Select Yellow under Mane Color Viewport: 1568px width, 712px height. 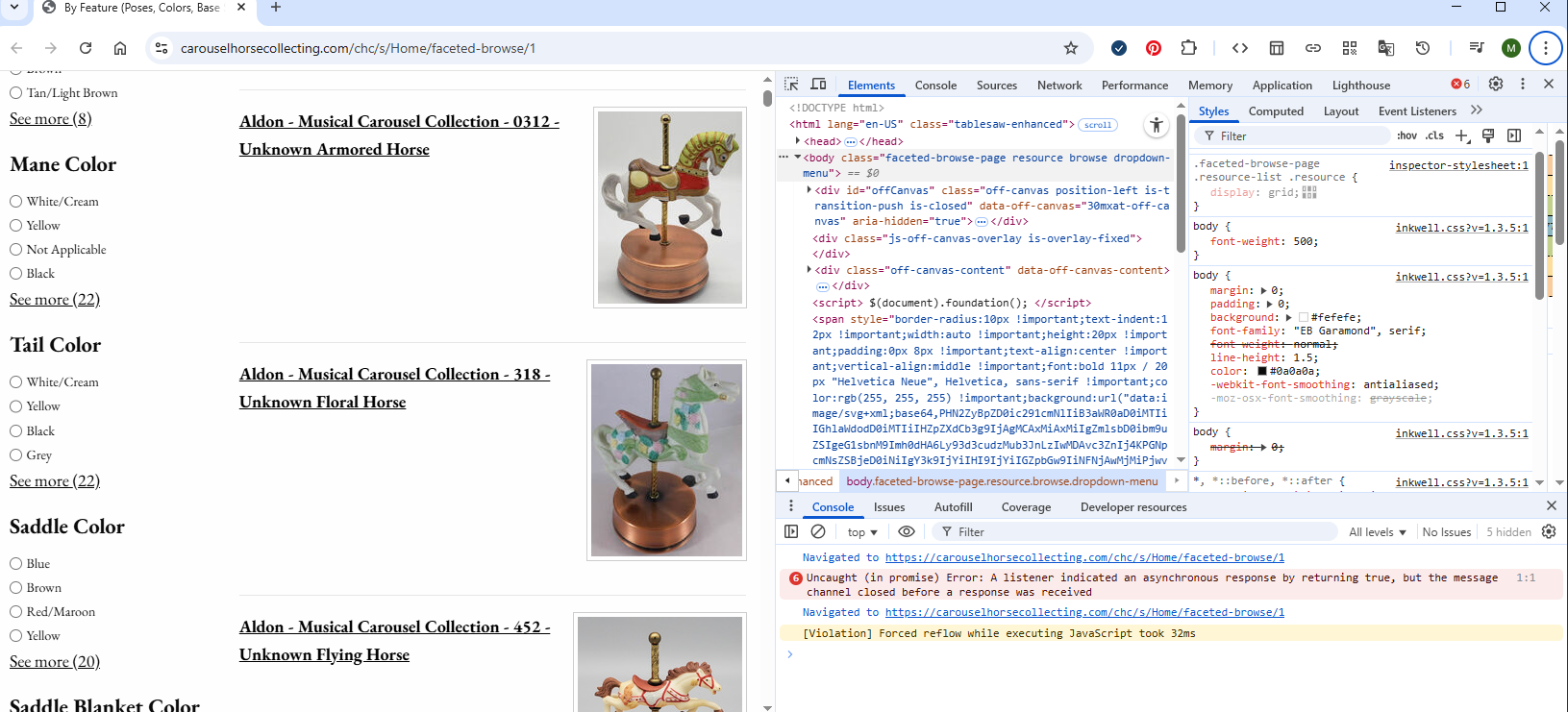(16, 226)
